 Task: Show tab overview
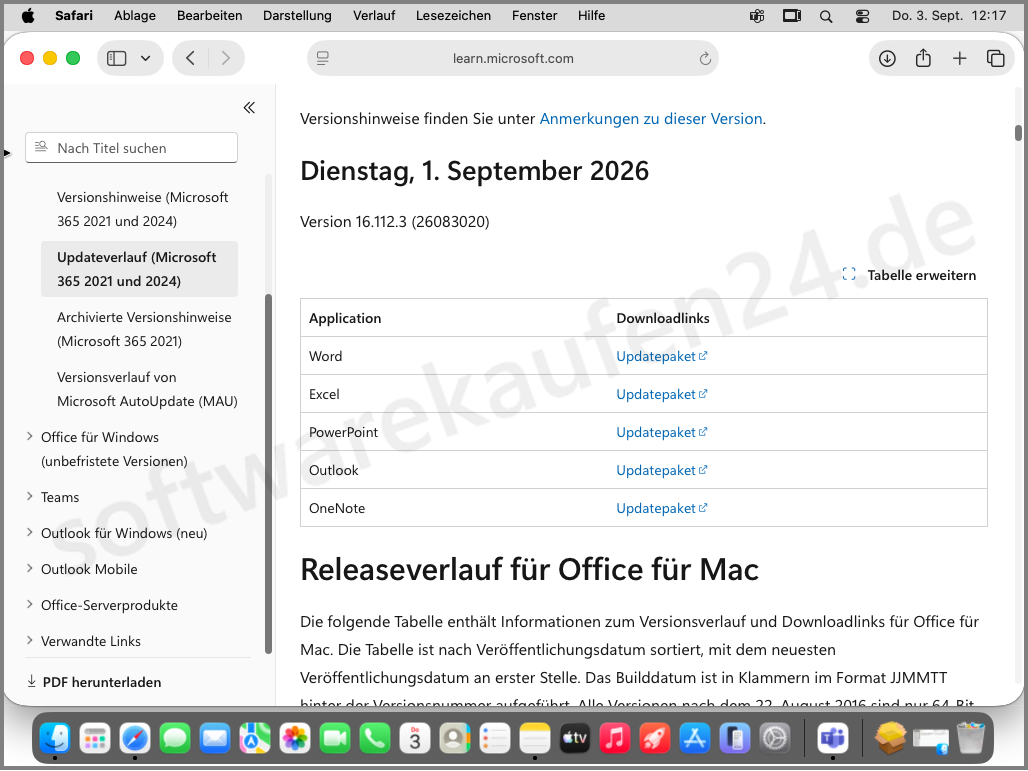tap(995, 58)
